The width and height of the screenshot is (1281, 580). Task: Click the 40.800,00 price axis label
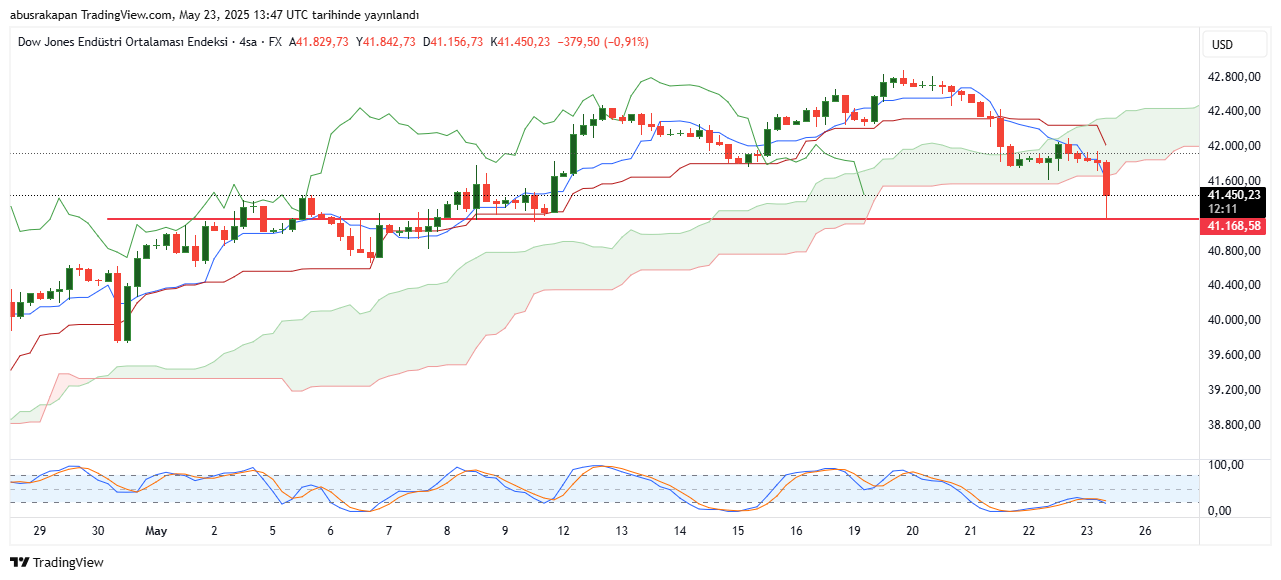[x=1235, y=251]
